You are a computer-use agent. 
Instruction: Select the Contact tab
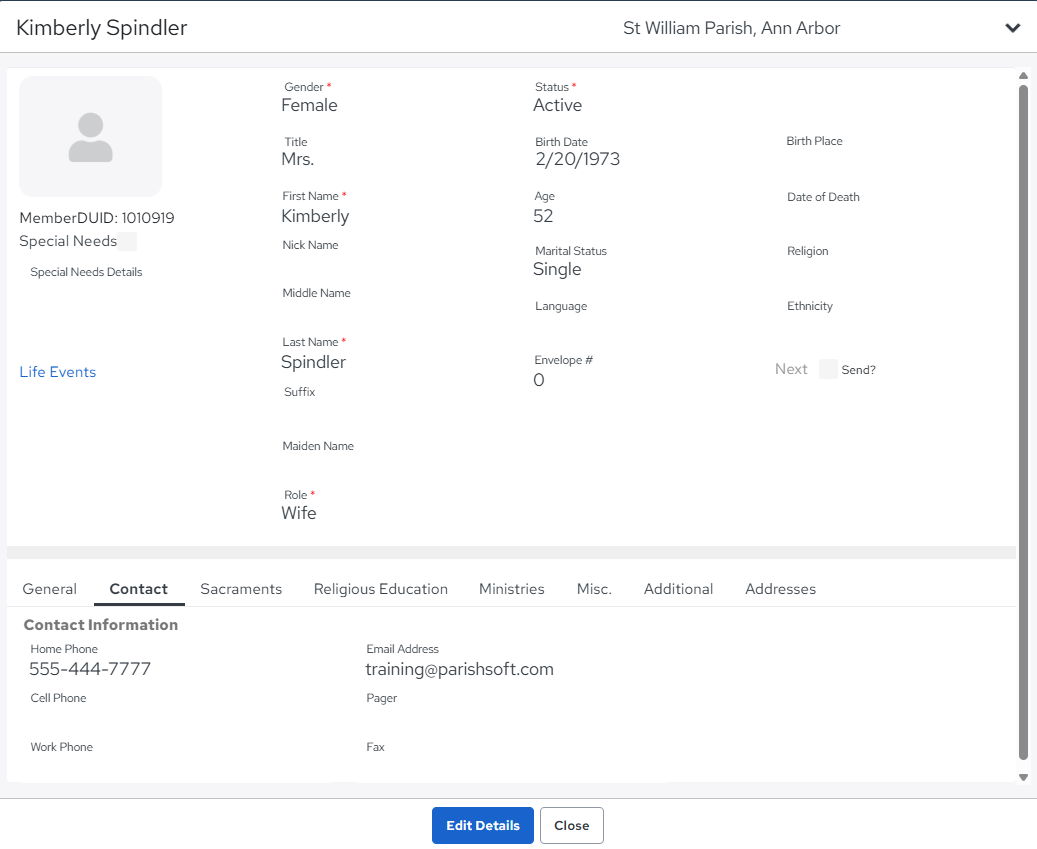[139, 588]
